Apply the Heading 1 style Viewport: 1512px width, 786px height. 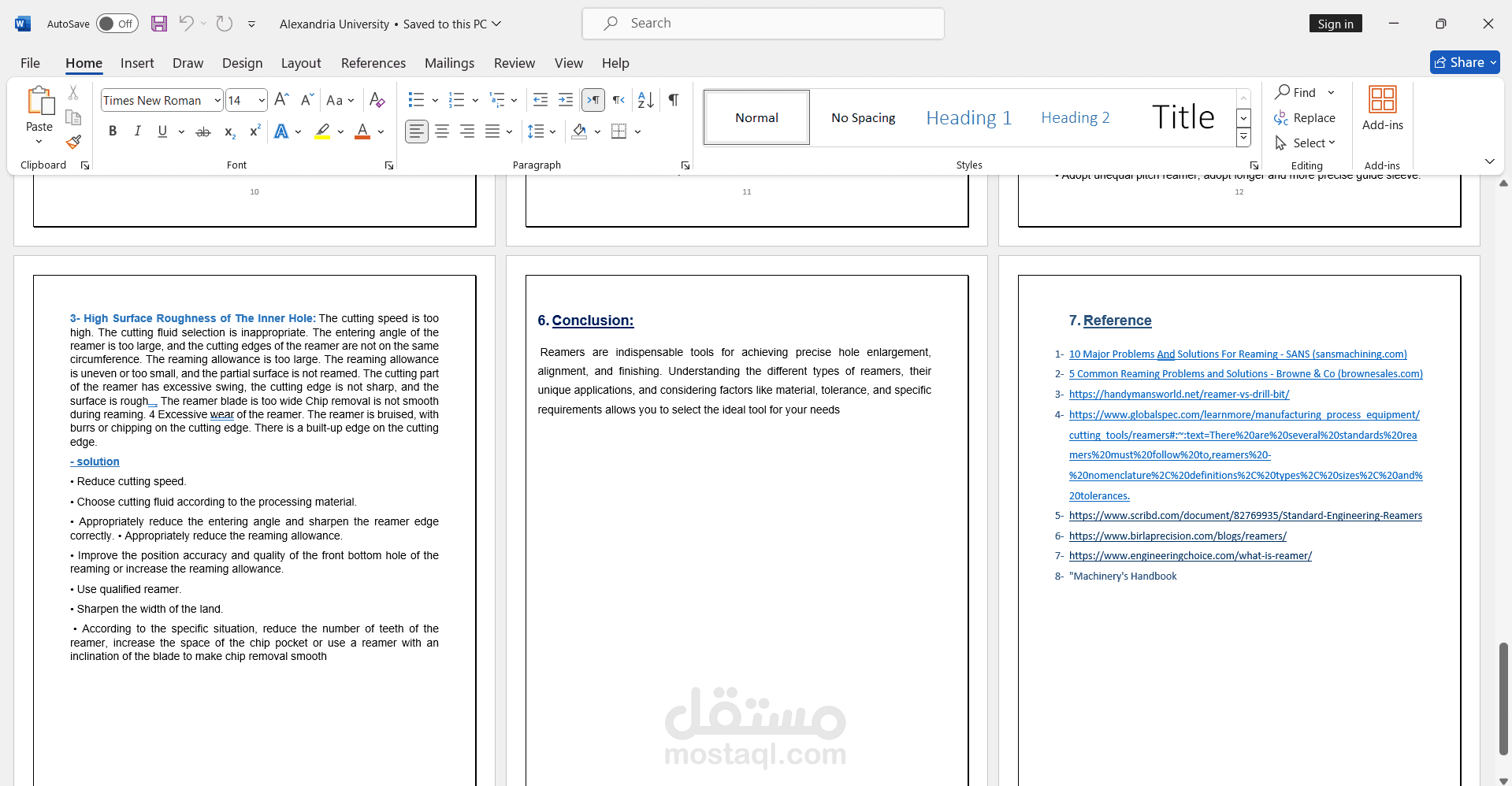click(x=968, y=117)
